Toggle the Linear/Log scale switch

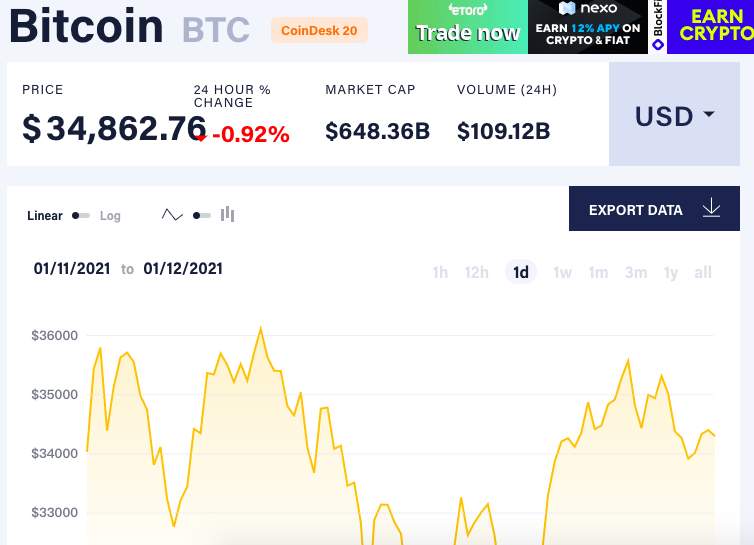click(81, 215)
